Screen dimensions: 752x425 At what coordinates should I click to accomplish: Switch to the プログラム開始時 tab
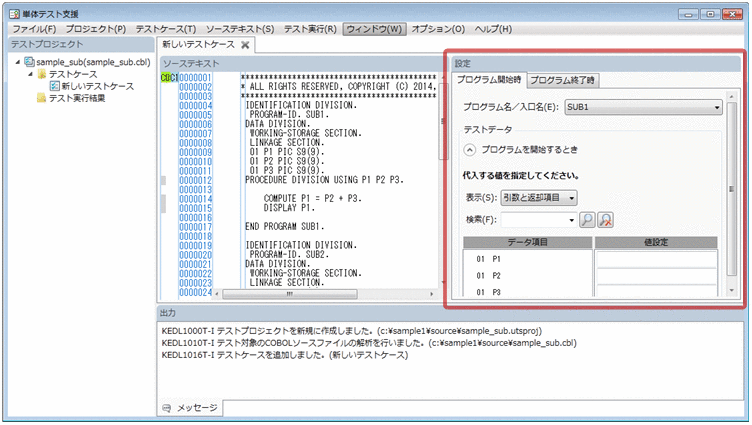[489, 80]
